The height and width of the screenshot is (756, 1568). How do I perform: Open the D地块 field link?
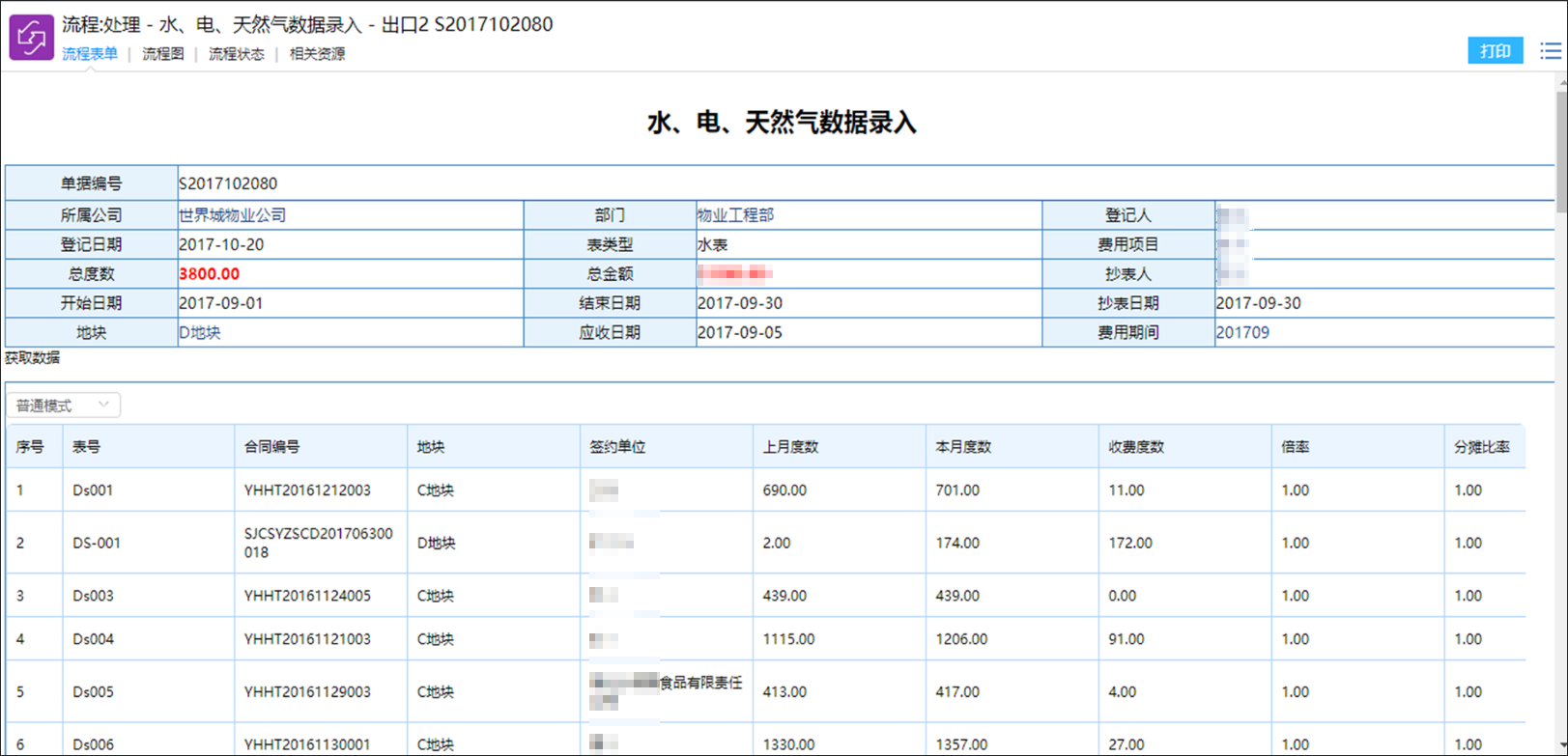click(200, 332)
